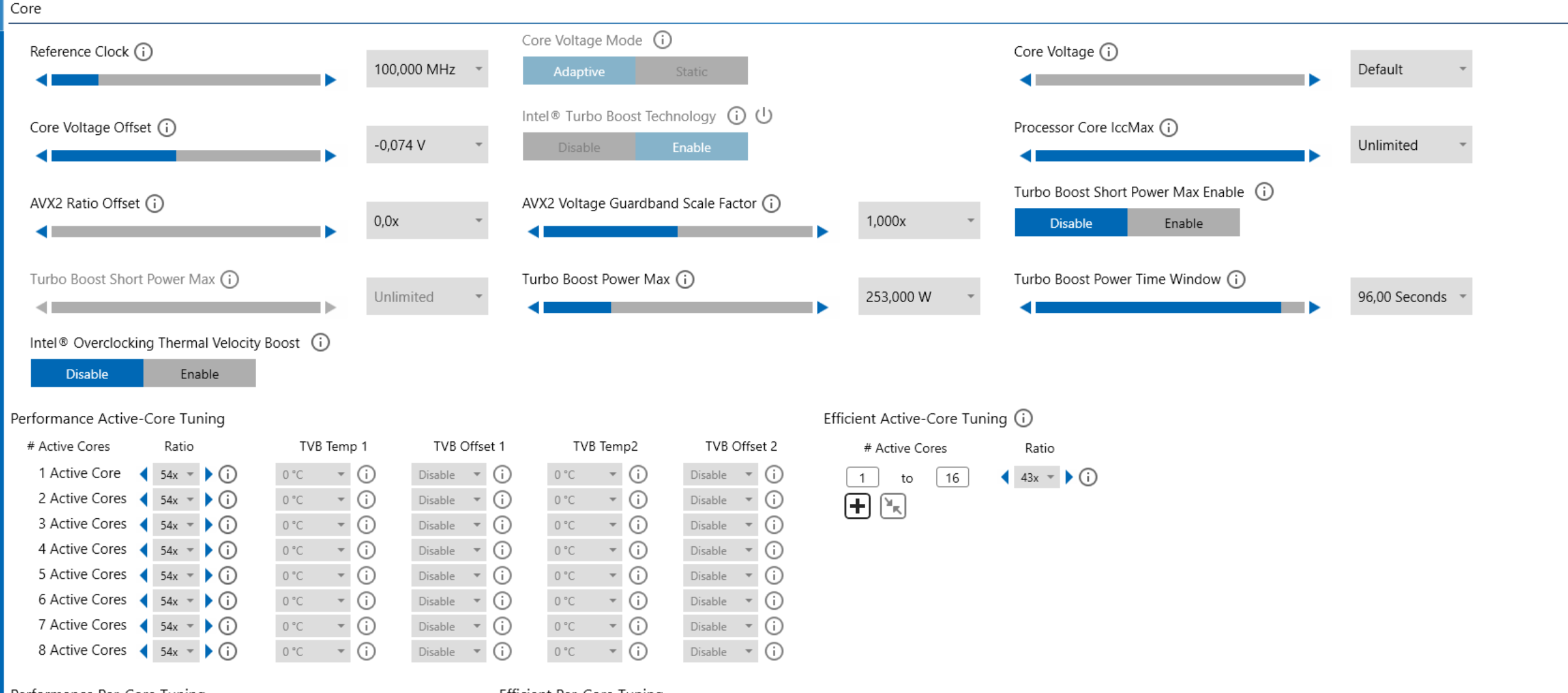Open the Core Voltage Offset -0,074 V dropdown
1568x693 pixels.
[427, 145]
